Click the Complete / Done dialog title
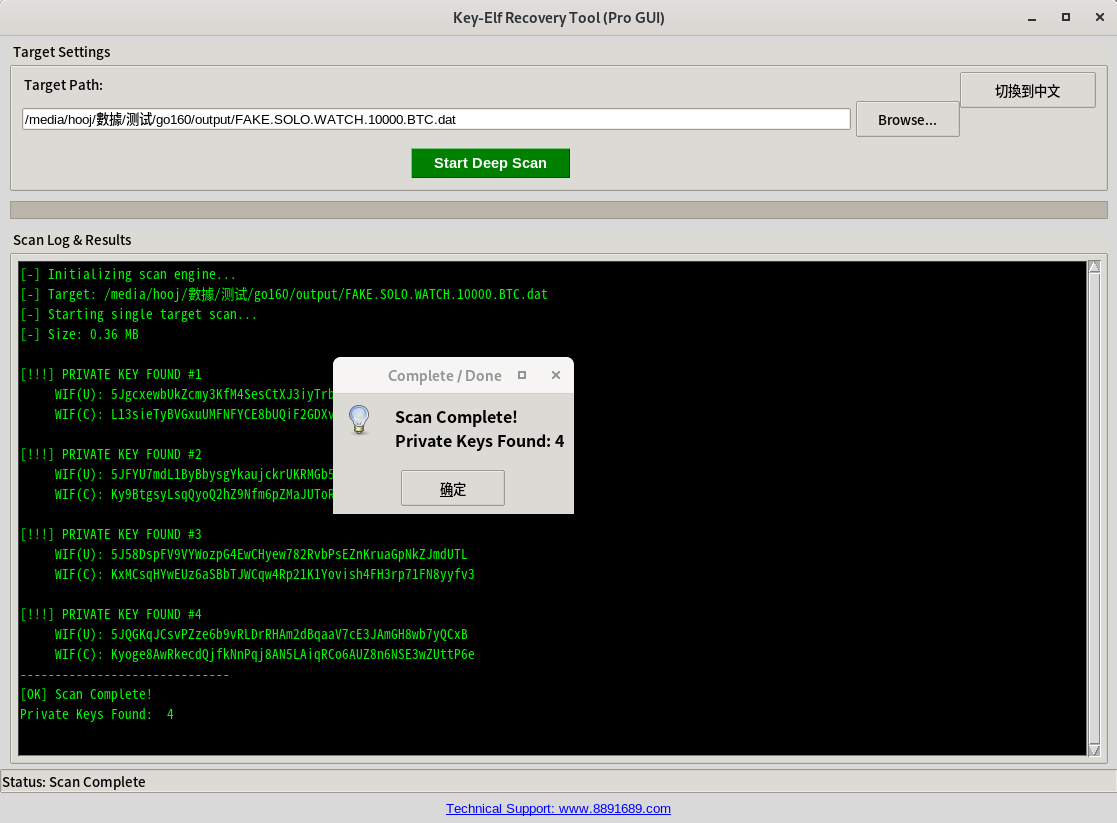Viewport: 1117px width, 823px height. 445,375
